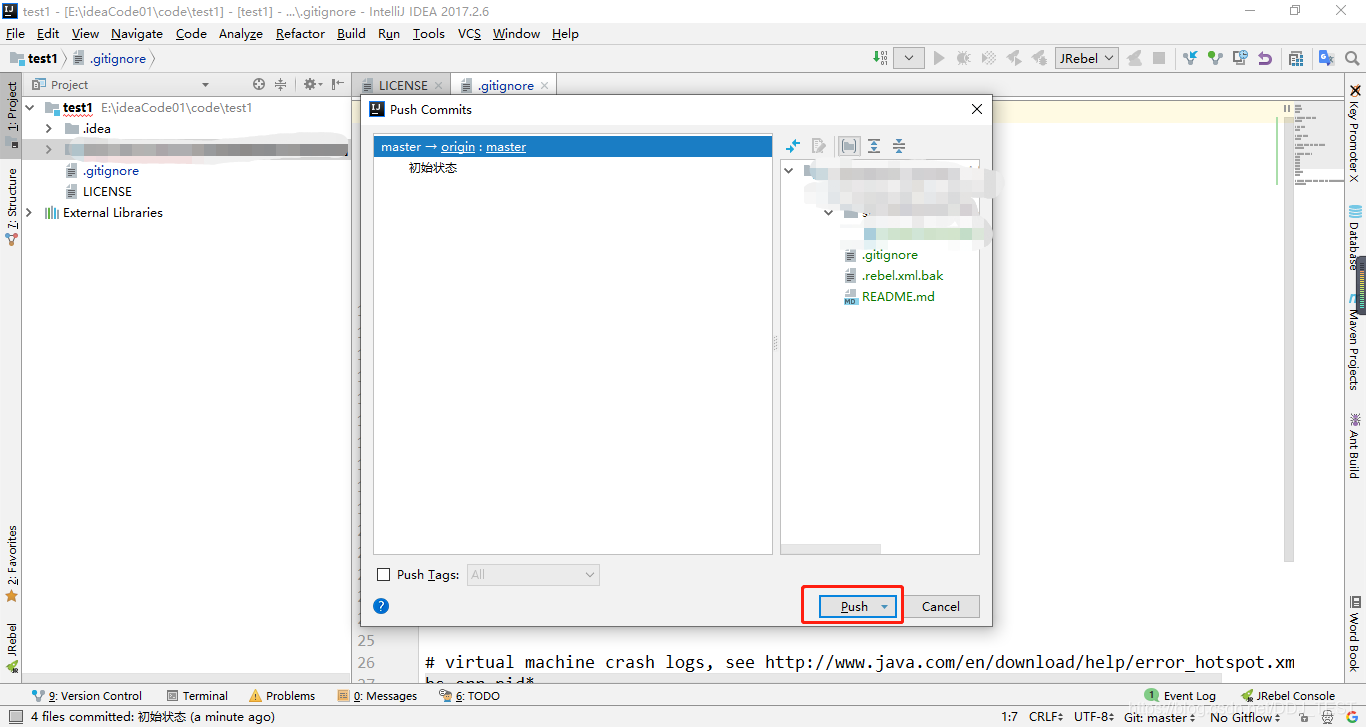1366x727 pixels.
Task: Click the horizontal scrollbar in changed-files pane
Action: point(830,549)
